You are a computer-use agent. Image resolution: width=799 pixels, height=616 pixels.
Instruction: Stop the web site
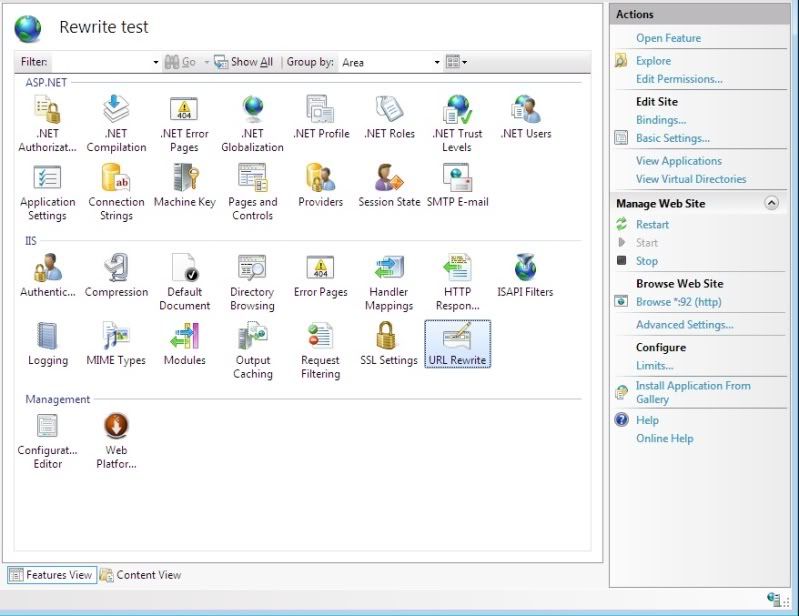point(647,261)
